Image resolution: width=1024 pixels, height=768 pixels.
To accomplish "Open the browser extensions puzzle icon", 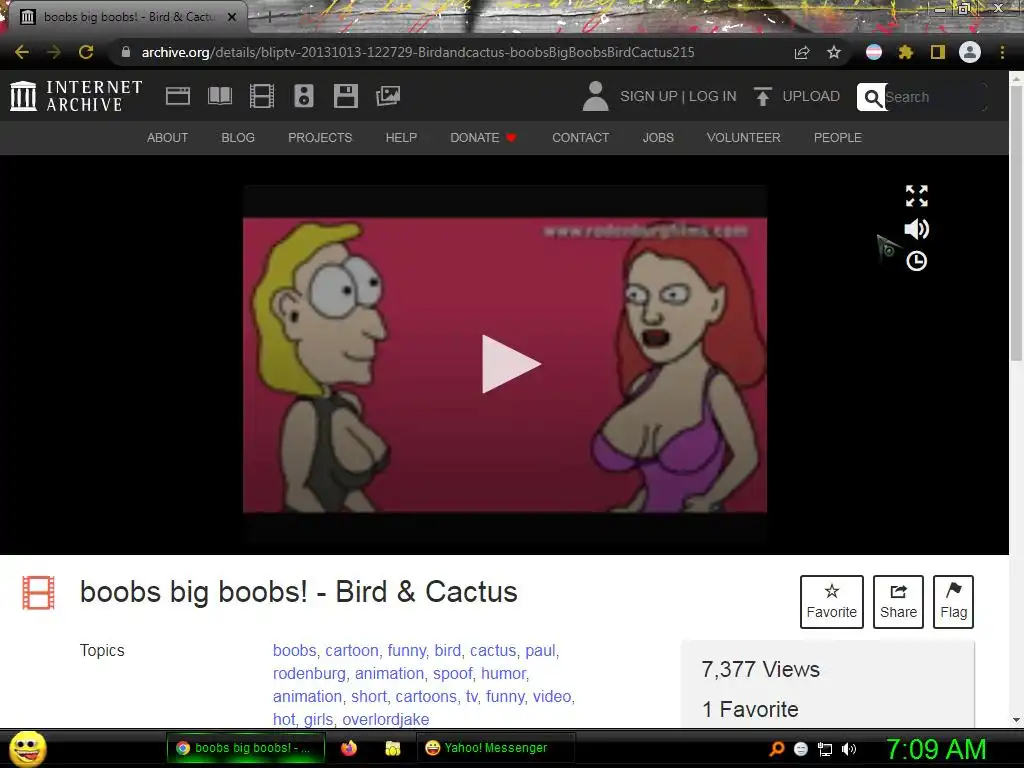I will 906,52.
